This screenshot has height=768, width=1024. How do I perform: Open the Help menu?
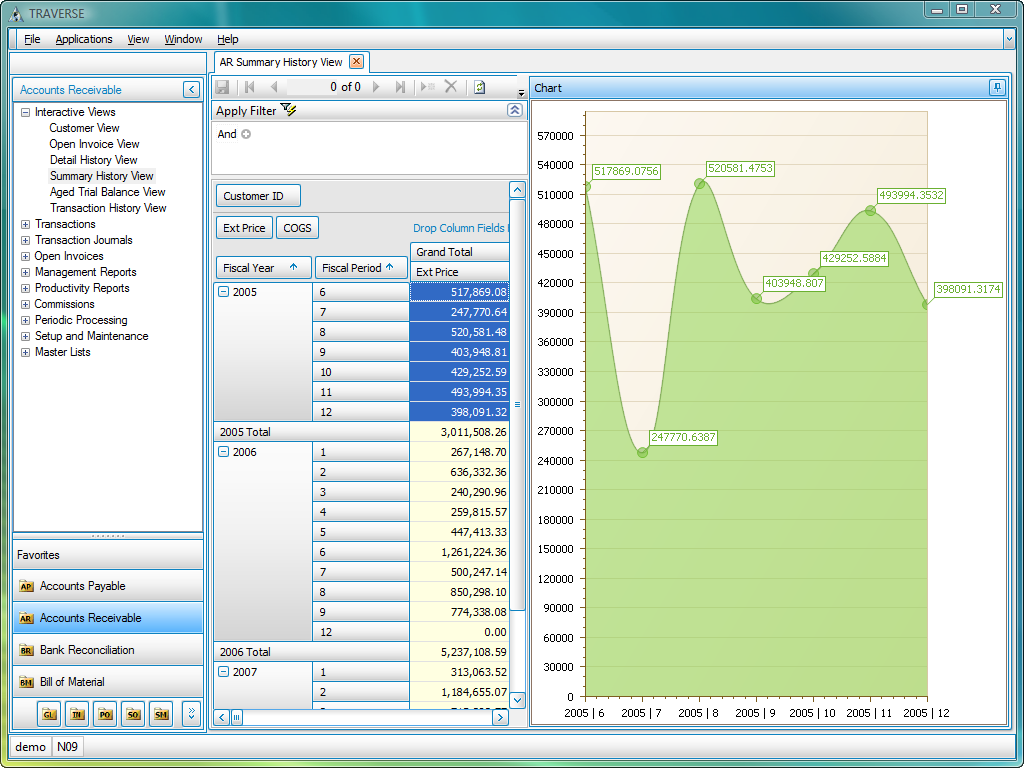pyautogui.click(x=227, y=39)
